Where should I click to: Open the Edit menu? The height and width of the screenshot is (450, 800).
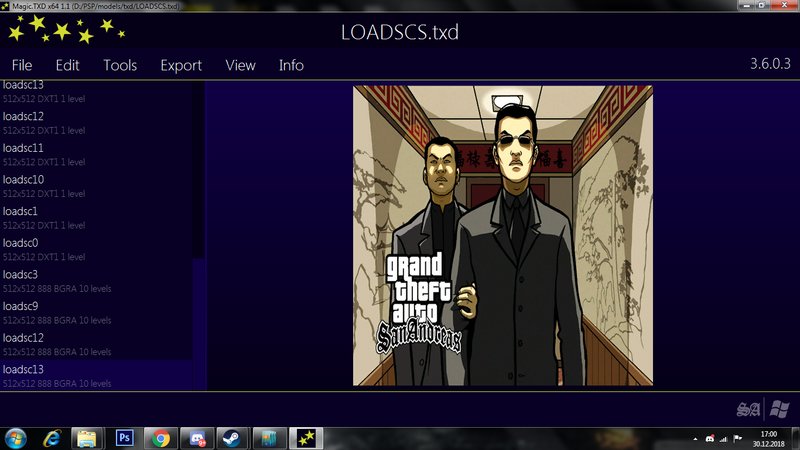67,65
